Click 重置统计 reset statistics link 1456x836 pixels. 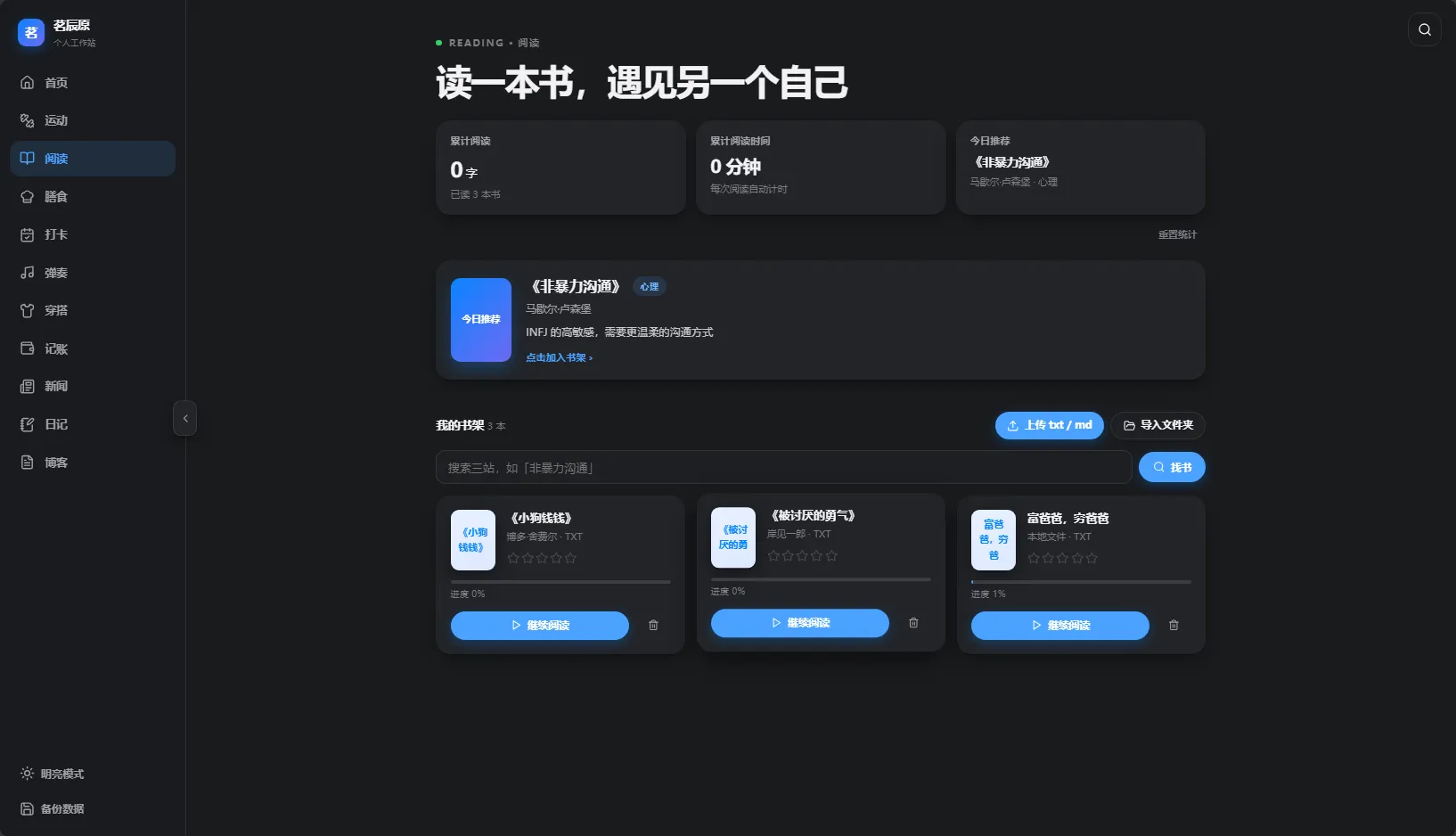coord(1177,234)
